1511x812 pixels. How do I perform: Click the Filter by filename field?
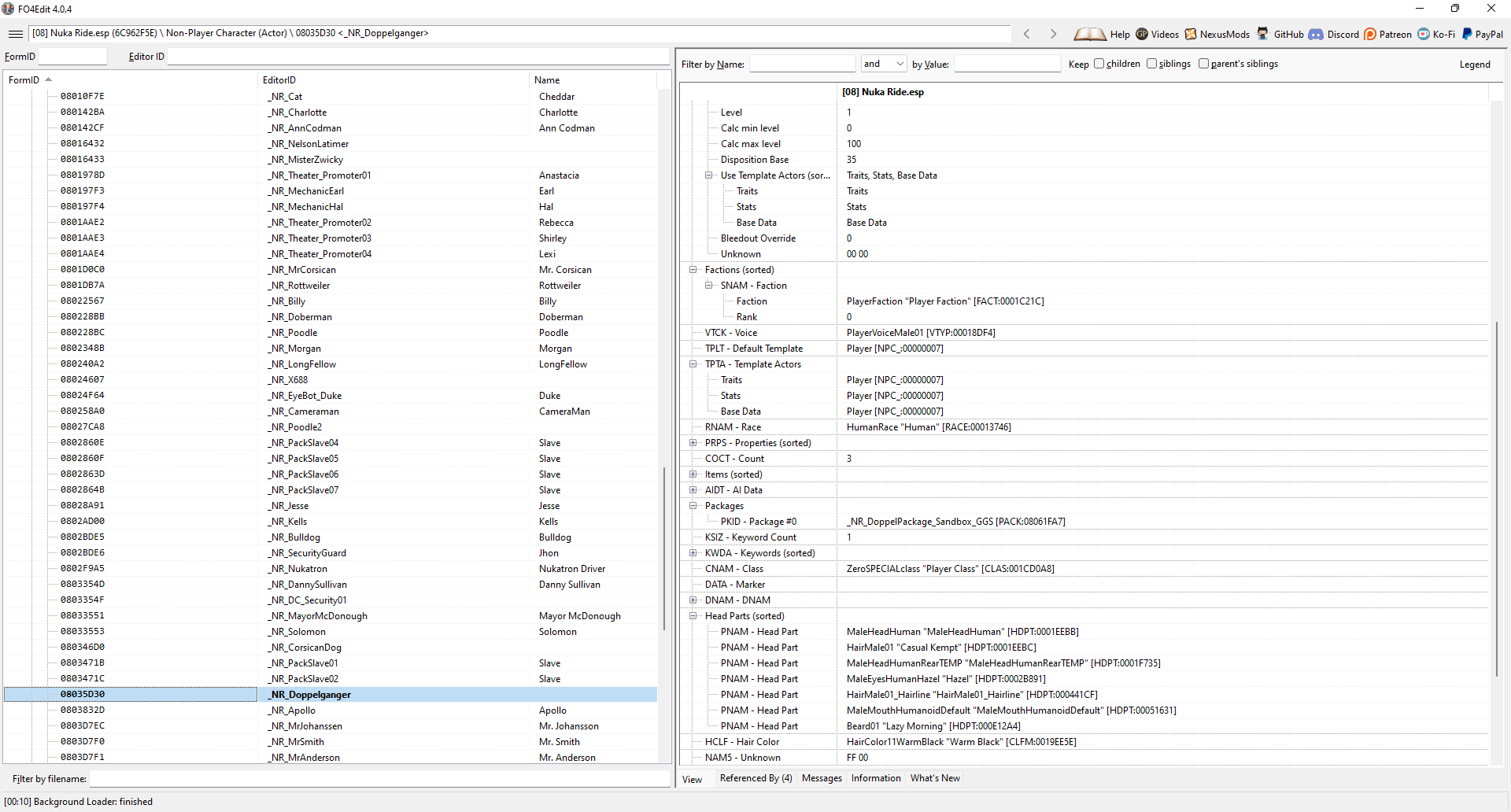tap(379, 779)
